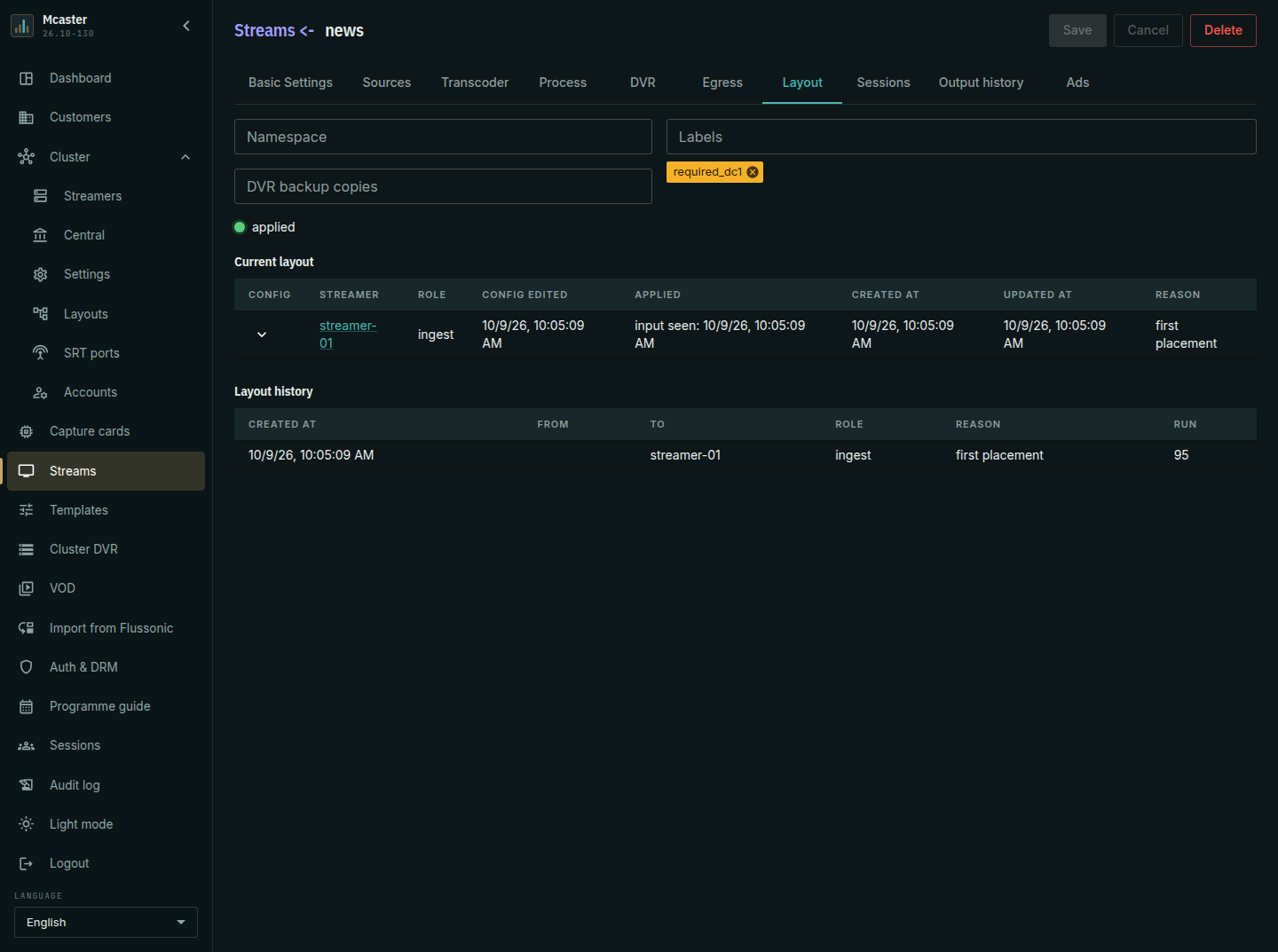Screen dimensions: 1278x952
Task: Click the Audit log icon
Action: 27,785
